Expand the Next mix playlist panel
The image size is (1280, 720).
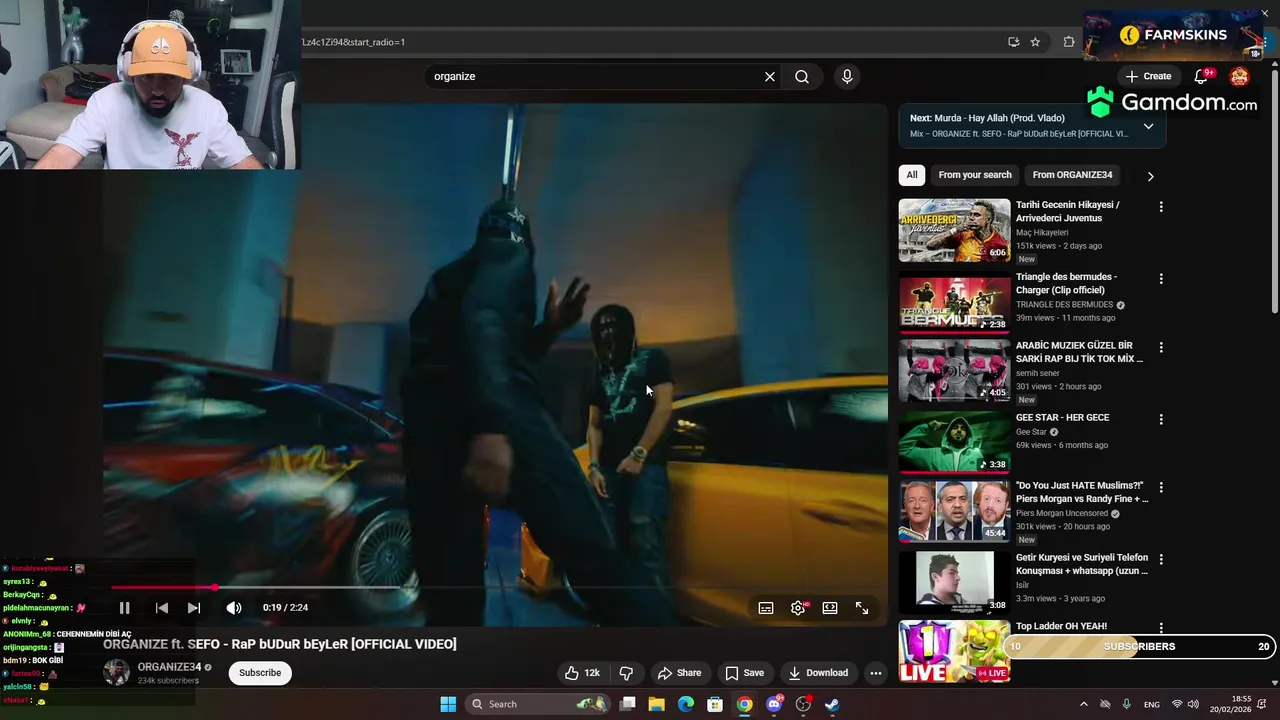pos(1148,126)
